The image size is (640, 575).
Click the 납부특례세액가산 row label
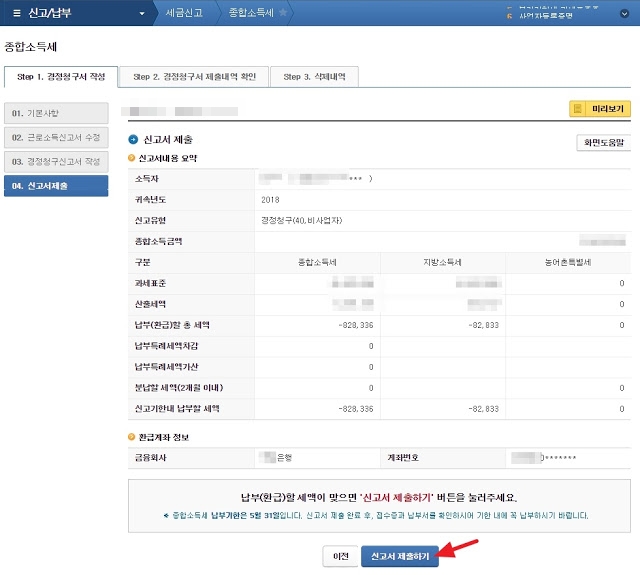[x=166, y=367]
